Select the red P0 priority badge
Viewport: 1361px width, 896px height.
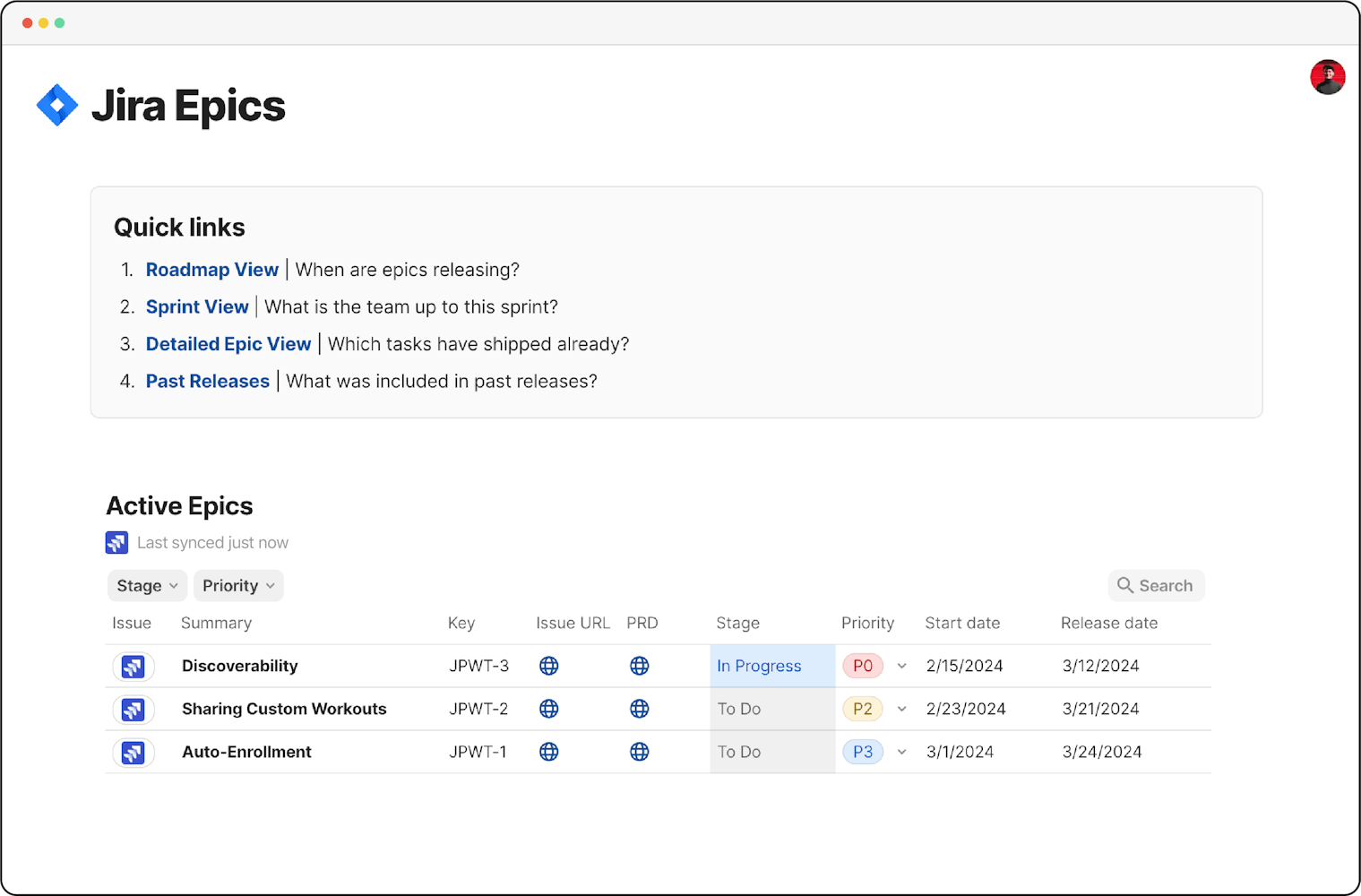(862, 666)
